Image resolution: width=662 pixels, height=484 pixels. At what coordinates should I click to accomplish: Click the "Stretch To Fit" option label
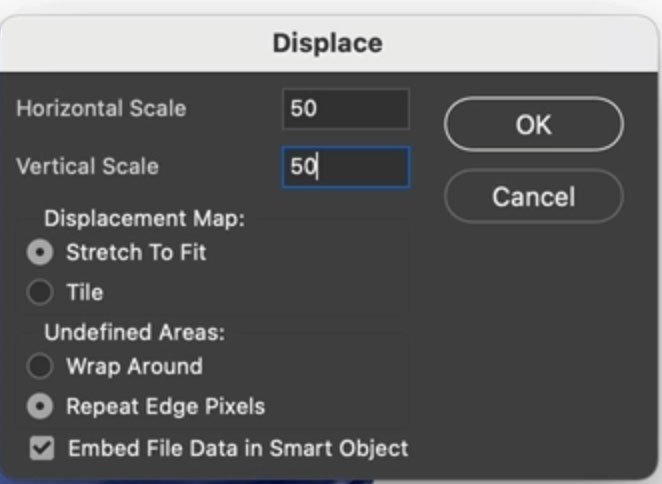click(x=136, y=253)
